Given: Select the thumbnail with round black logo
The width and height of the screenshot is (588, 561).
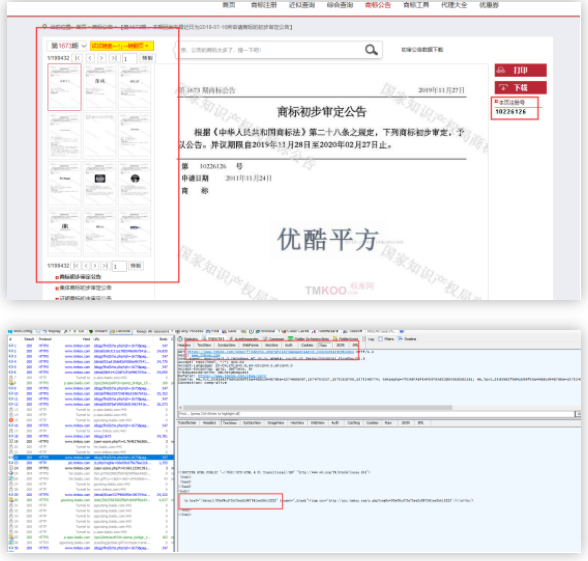Looking at the screenshot, I should coord(135,184).
